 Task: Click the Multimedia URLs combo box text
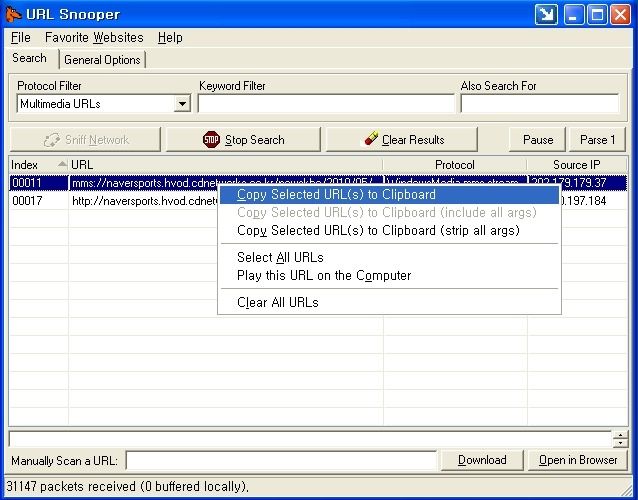click(60, 104)
